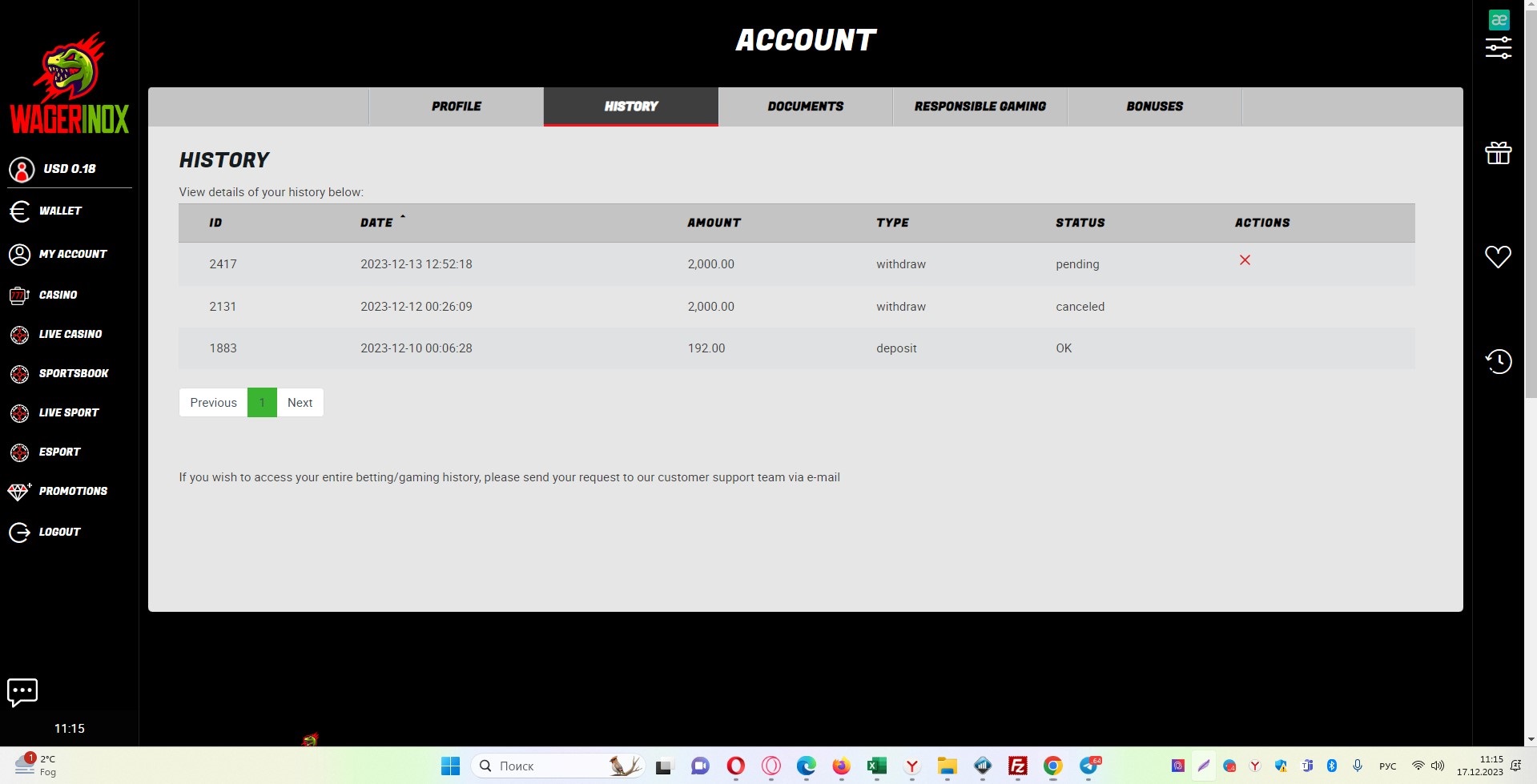Open Excel from the taskbar
Screen dimensions: 1537x784
(876, 766)
